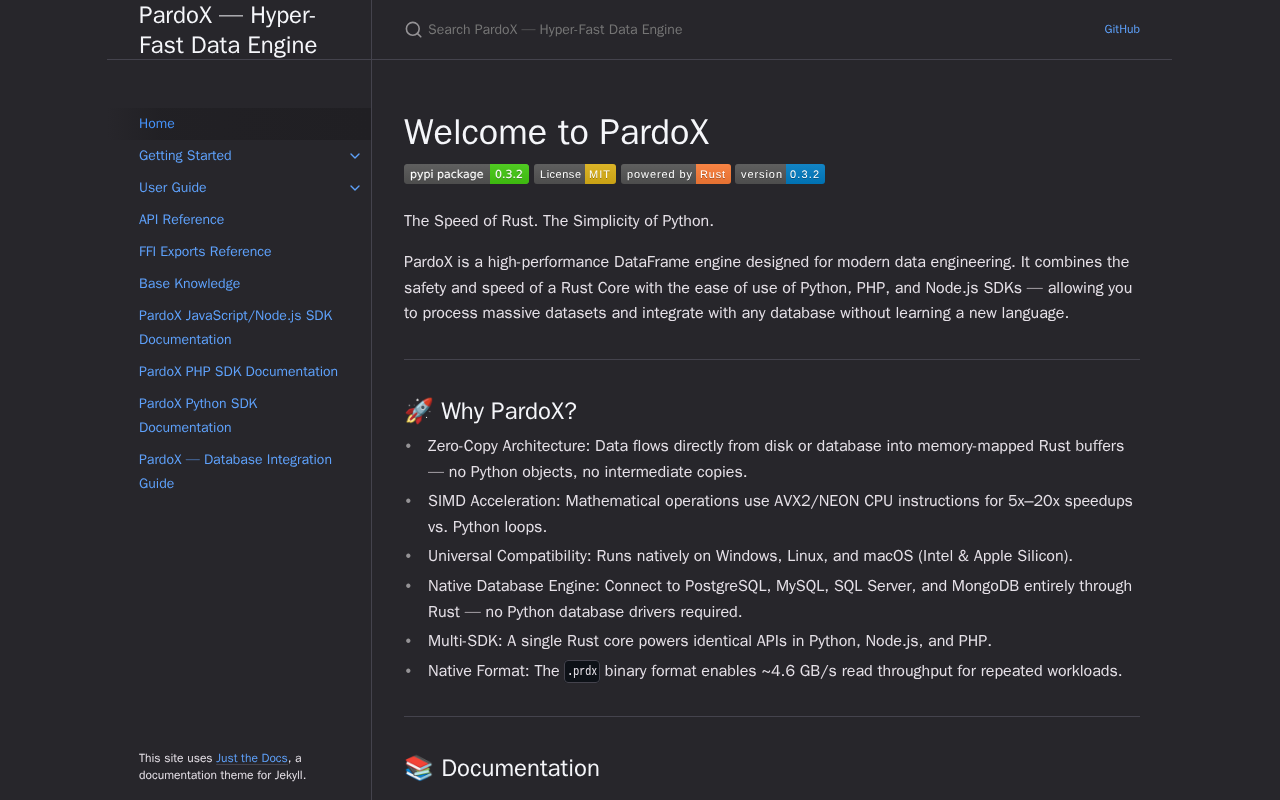Image resolution: width=1280 pixels, height=800 pixels.
Task: Open PardoX Python SDK Documentation
Action: [198, 415]
